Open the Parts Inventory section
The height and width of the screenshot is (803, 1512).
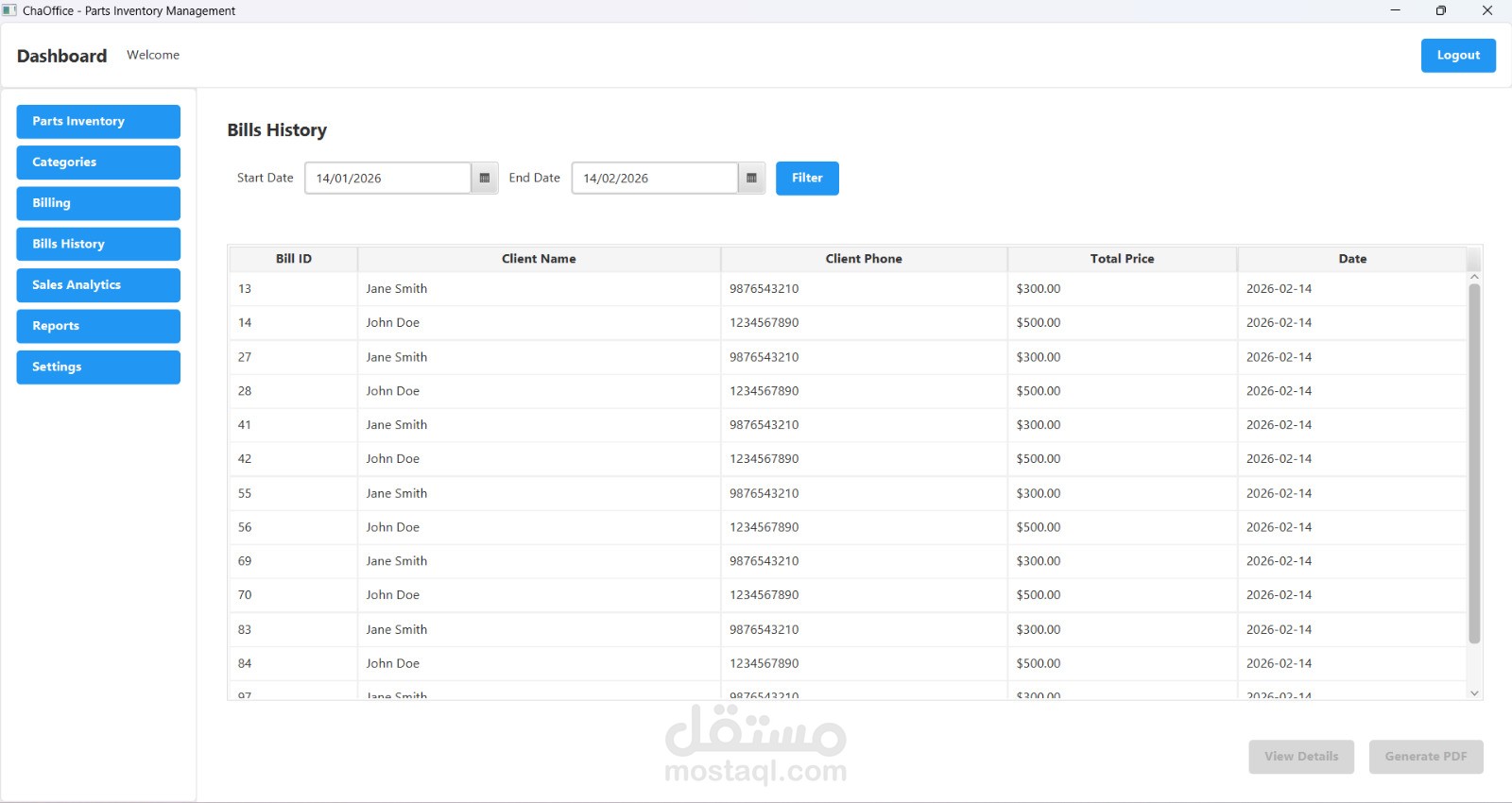coord(98,122)
